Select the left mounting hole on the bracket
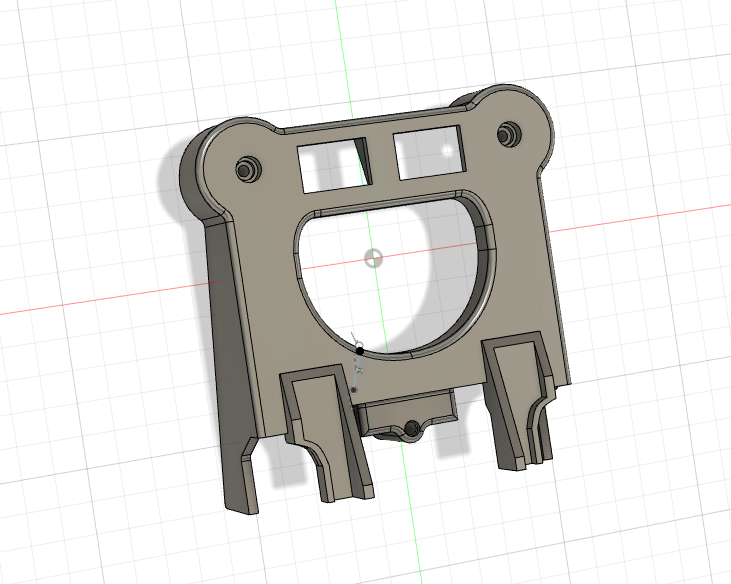Image resolution: width=731 pixels, height=584 pixels. tap(247, 169)
